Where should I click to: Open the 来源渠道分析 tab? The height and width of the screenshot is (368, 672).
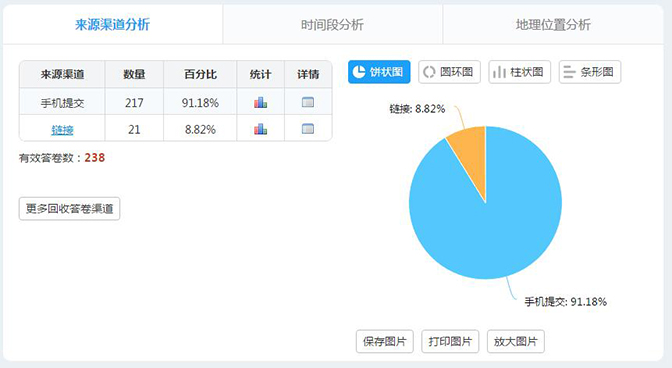pyautogui.click(x=112, y=24)
